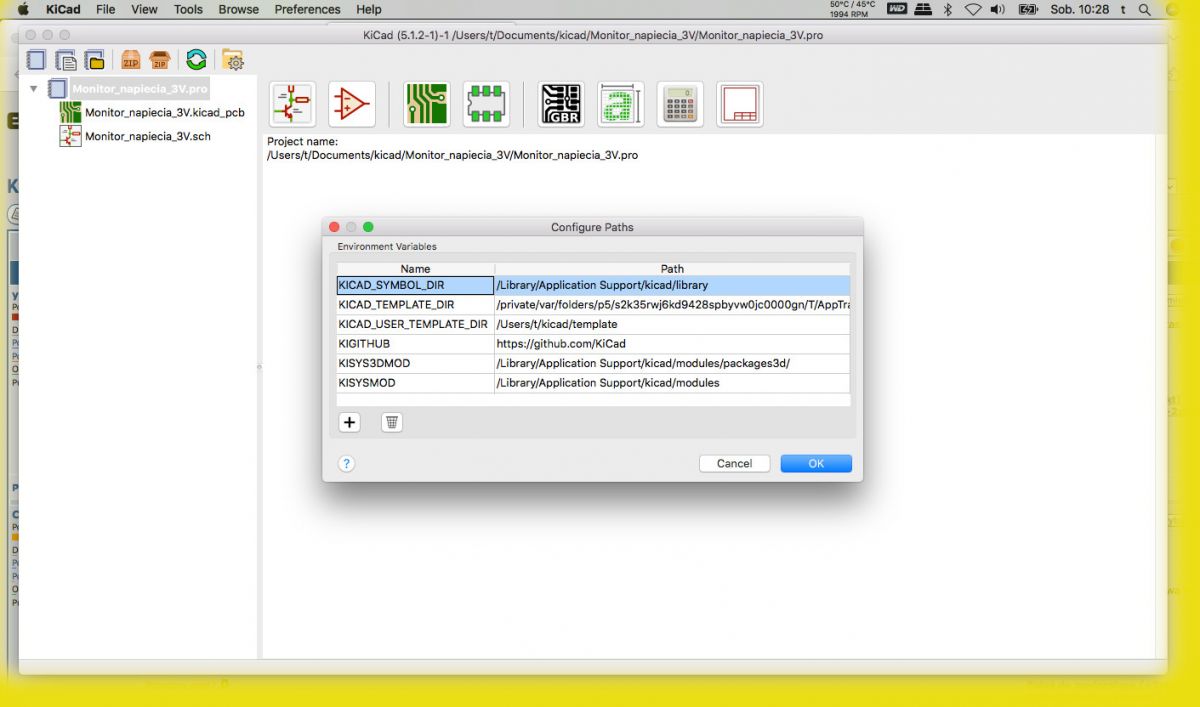Open the File menu
Viewport: 1200px width, 707px height.
(105, 9)
